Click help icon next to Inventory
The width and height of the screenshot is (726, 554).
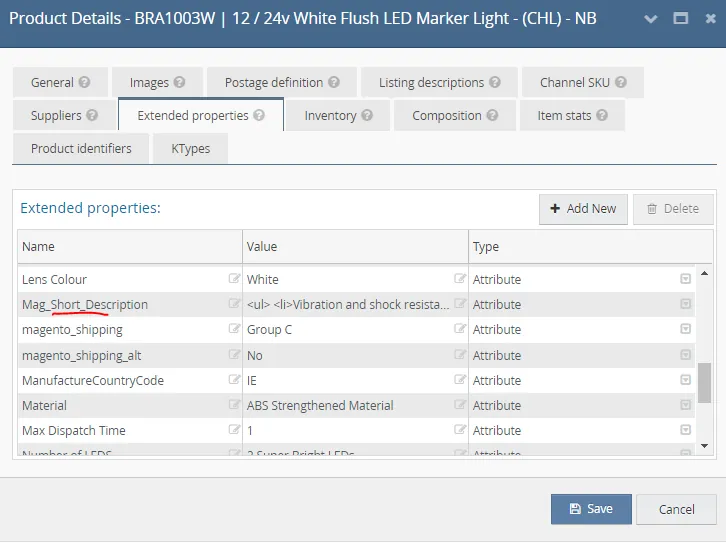point(367,115)
